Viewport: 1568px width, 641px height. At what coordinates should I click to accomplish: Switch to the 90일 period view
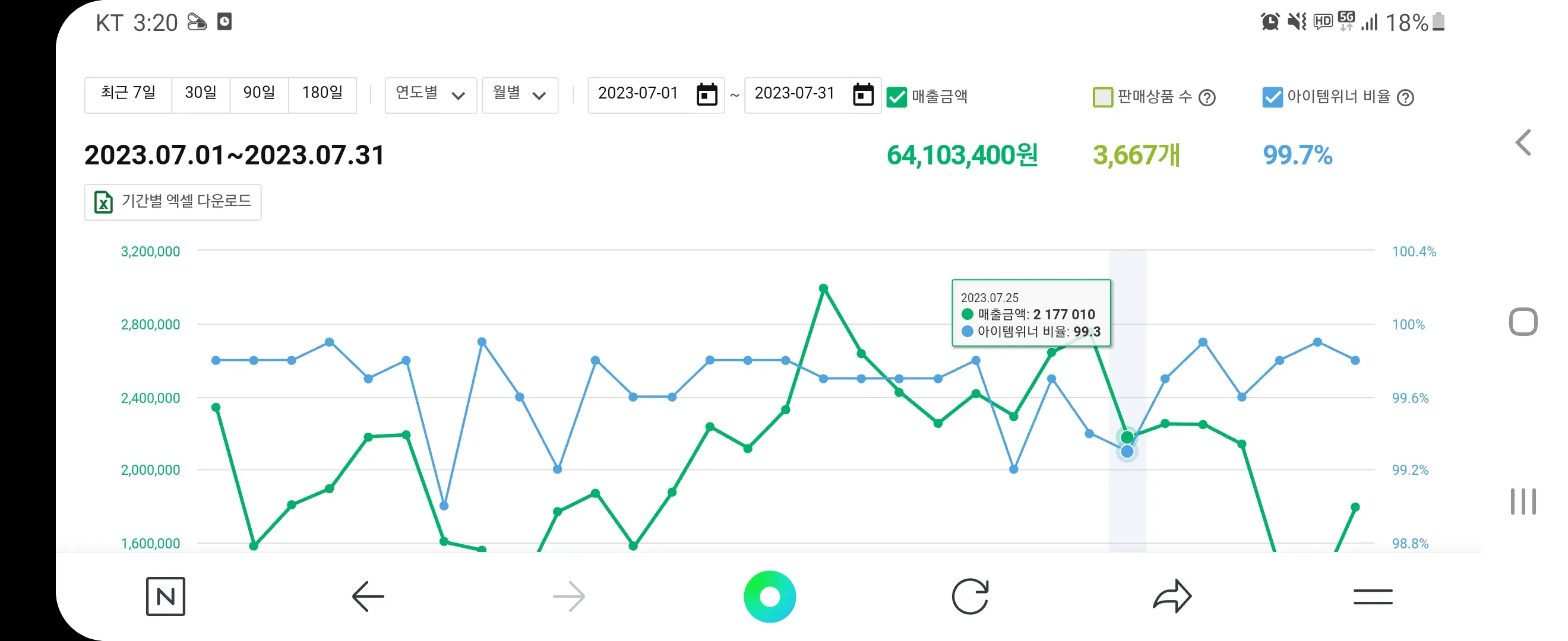tap(260, 94)
